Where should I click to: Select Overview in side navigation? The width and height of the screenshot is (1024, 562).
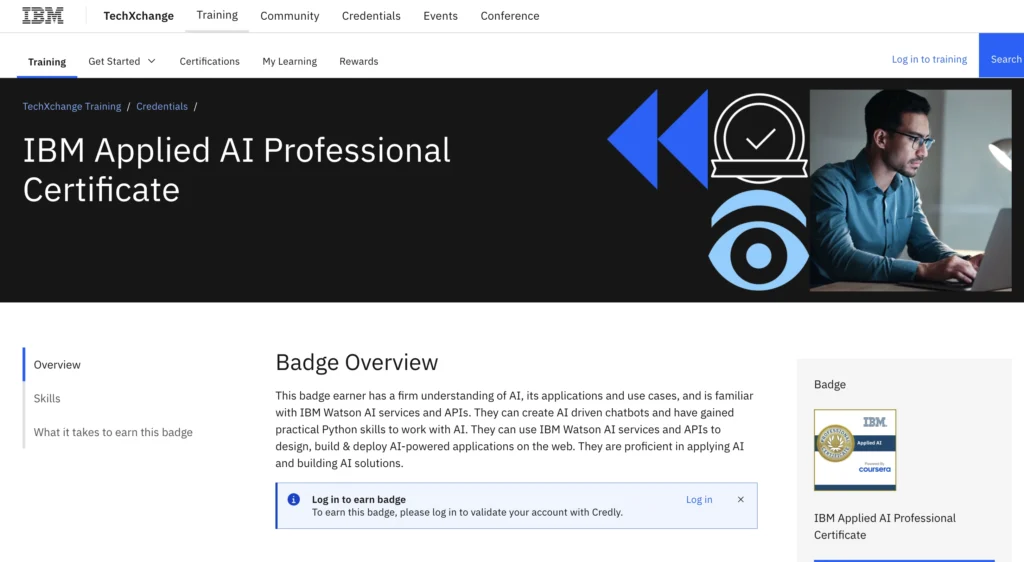57,364
